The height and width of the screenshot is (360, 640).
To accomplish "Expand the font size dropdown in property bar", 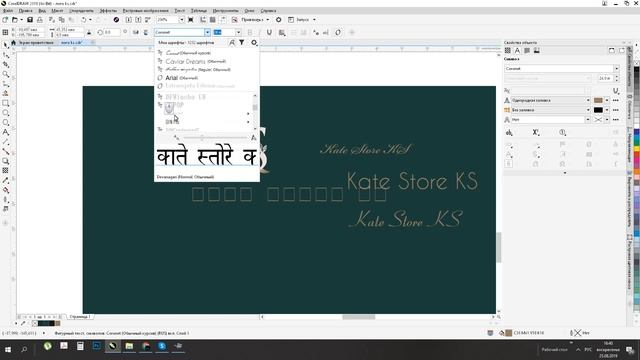I will click(238, 32).
